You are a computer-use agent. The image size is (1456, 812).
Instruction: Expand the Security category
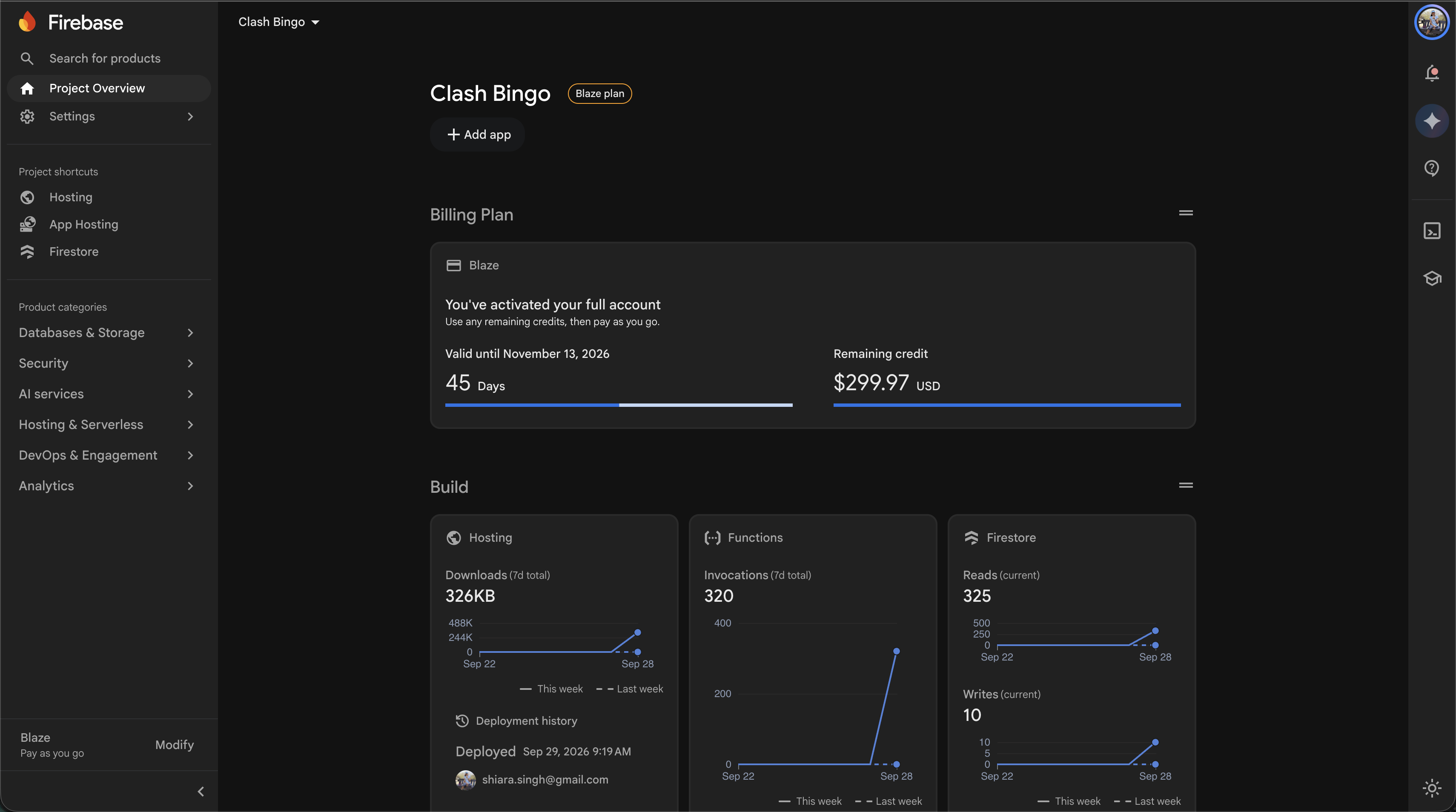[107, 363]
